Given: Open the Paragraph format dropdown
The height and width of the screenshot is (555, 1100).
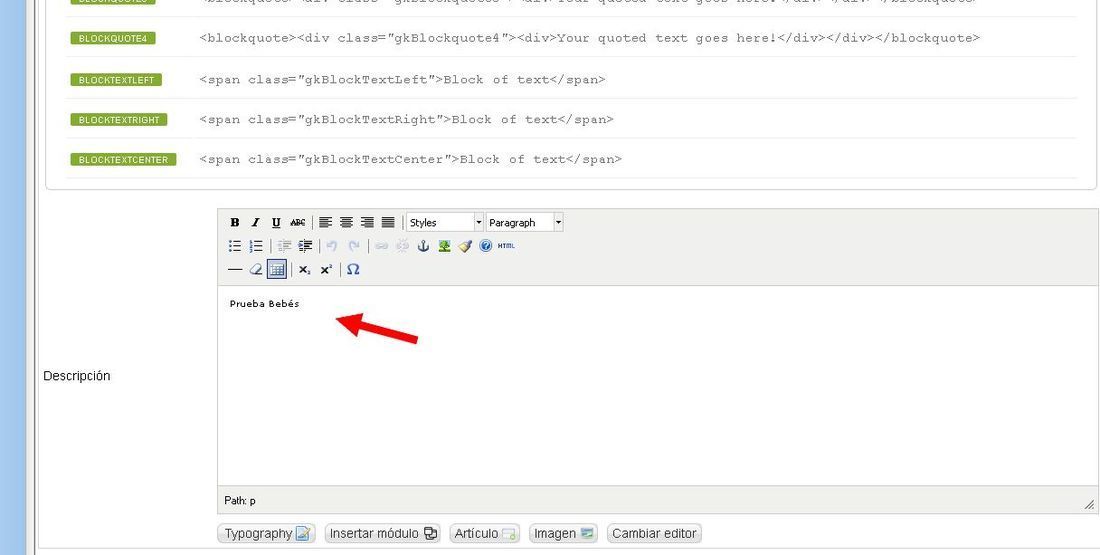Looking at the screenshot, I should pos(525,222).
